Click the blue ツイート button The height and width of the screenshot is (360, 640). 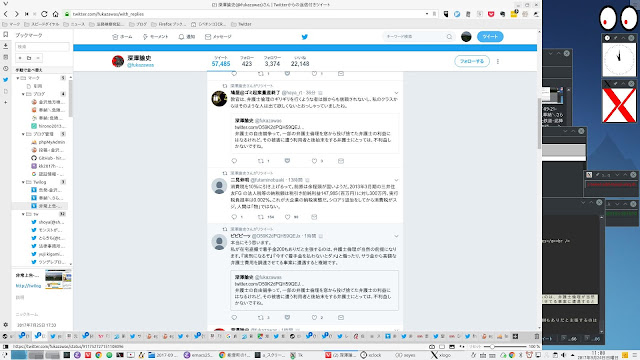tap(490, 37)
